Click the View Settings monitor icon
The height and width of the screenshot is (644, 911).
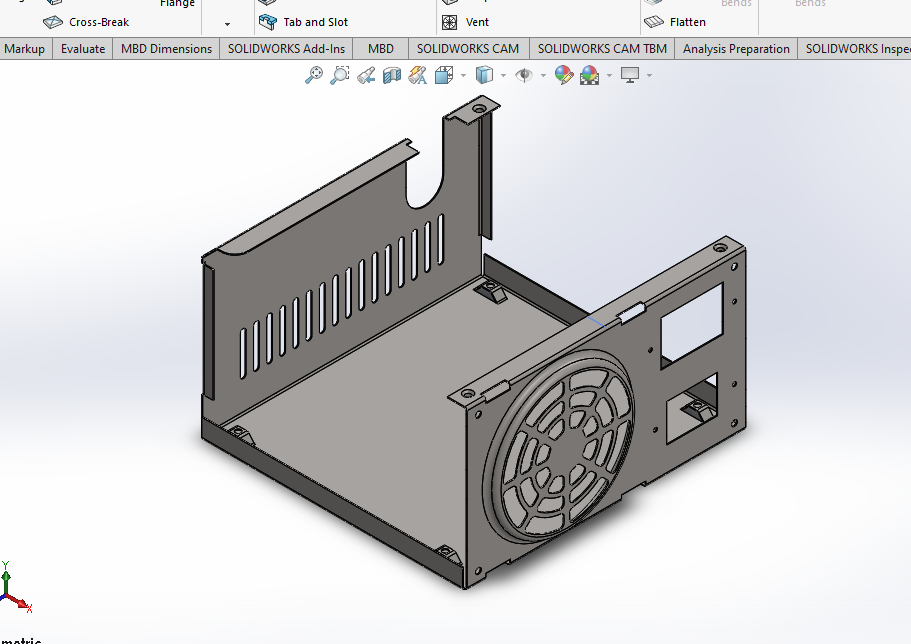[630, 75]
